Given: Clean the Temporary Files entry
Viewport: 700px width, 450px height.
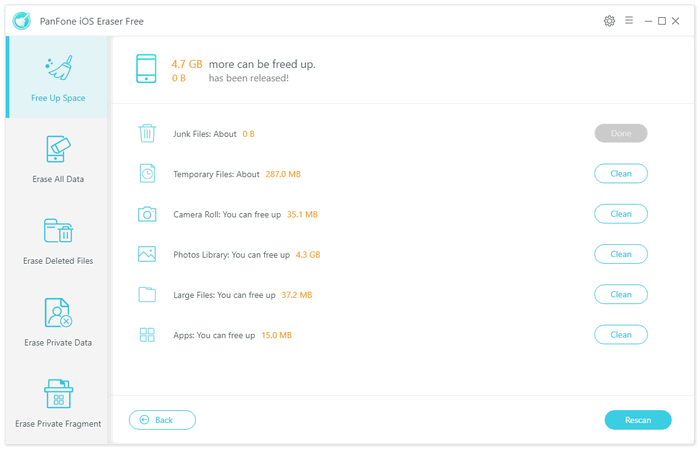Looking at the screenshot, I should (x=621, y=174).
